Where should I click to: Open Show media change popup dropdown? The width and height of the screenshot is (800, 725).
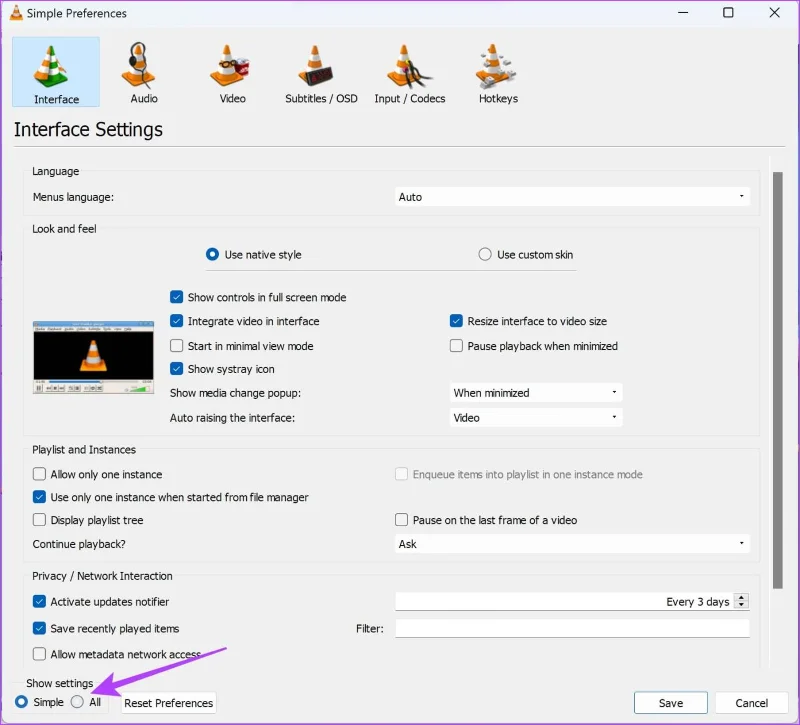[536, 393]
